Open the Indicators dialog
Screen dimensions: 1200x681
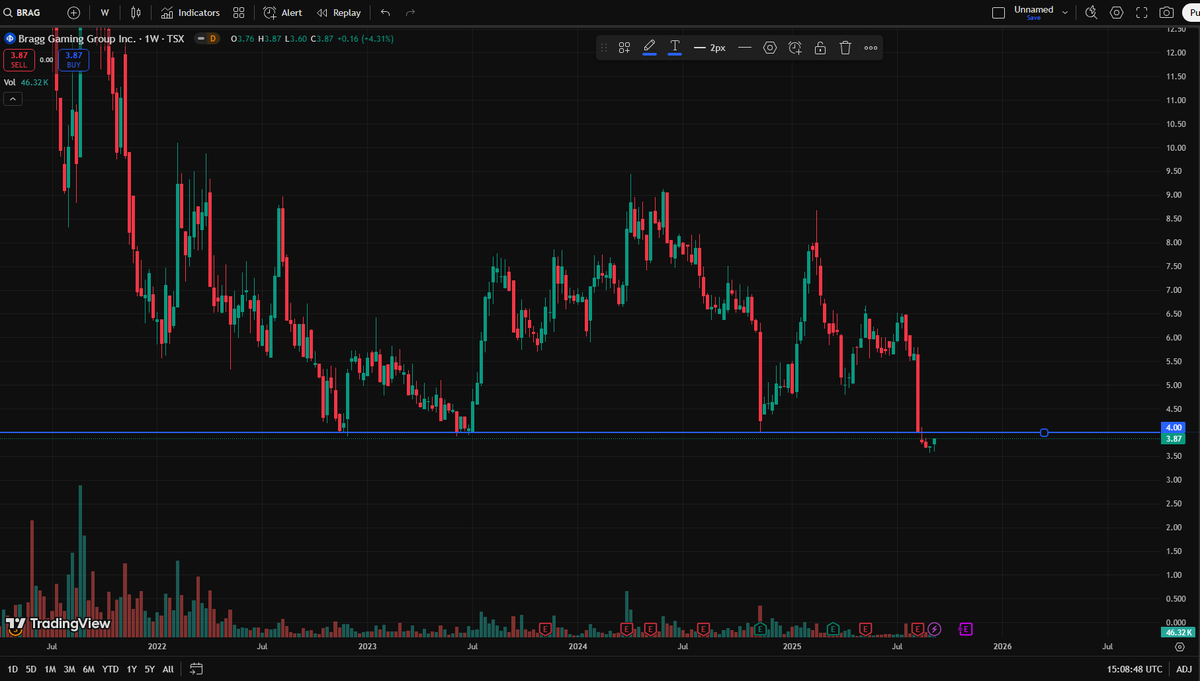(190, 13)
